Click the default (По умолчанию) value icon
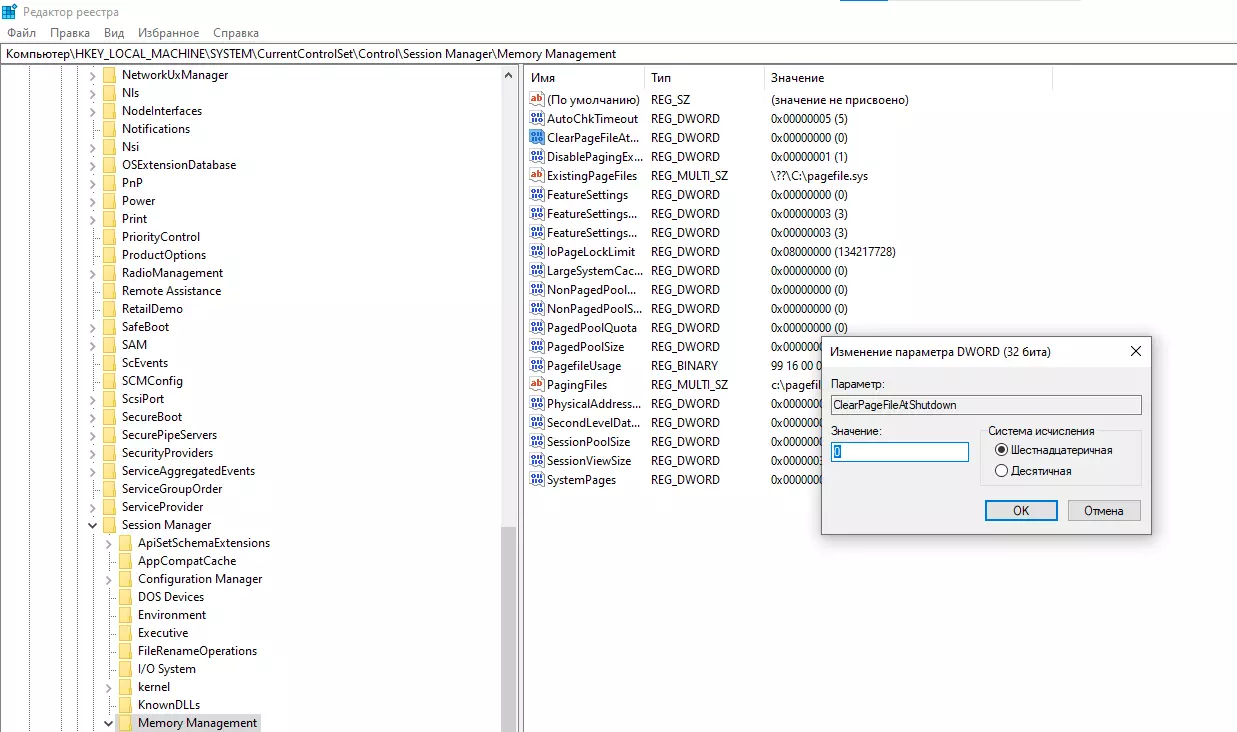This screenshot has height=732, width=1237. coord(536,100)
